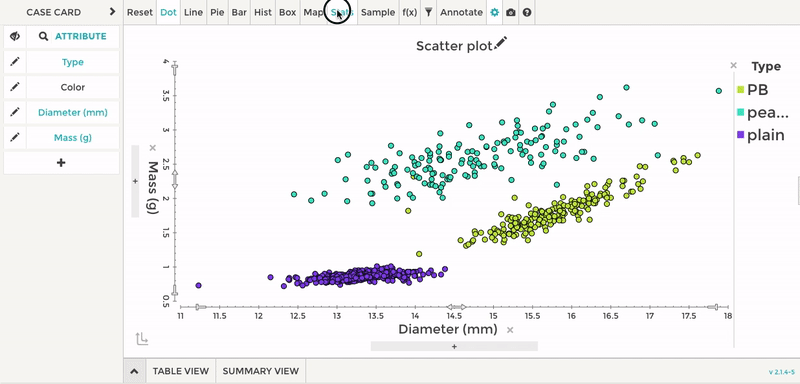Open the Table View tab
This screenshot has width=800, height=384.
pyautogui.click(x=181, y=371)
